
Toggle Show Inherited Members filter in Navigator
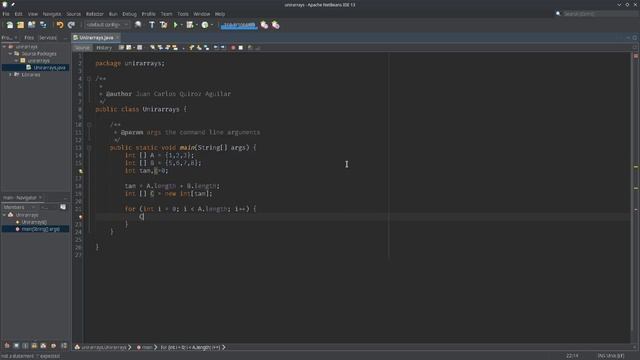(7, 346)
